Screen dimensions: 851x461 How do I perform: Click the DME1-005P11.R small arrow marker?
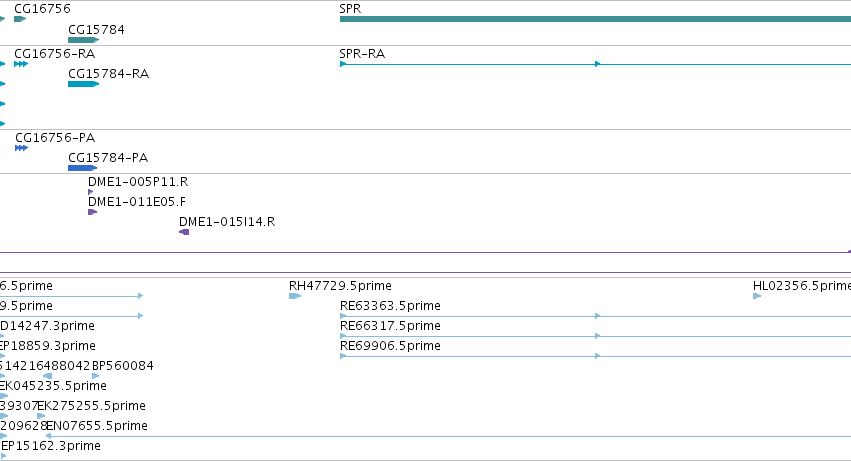pyautogui.click(x=91, y=192)
